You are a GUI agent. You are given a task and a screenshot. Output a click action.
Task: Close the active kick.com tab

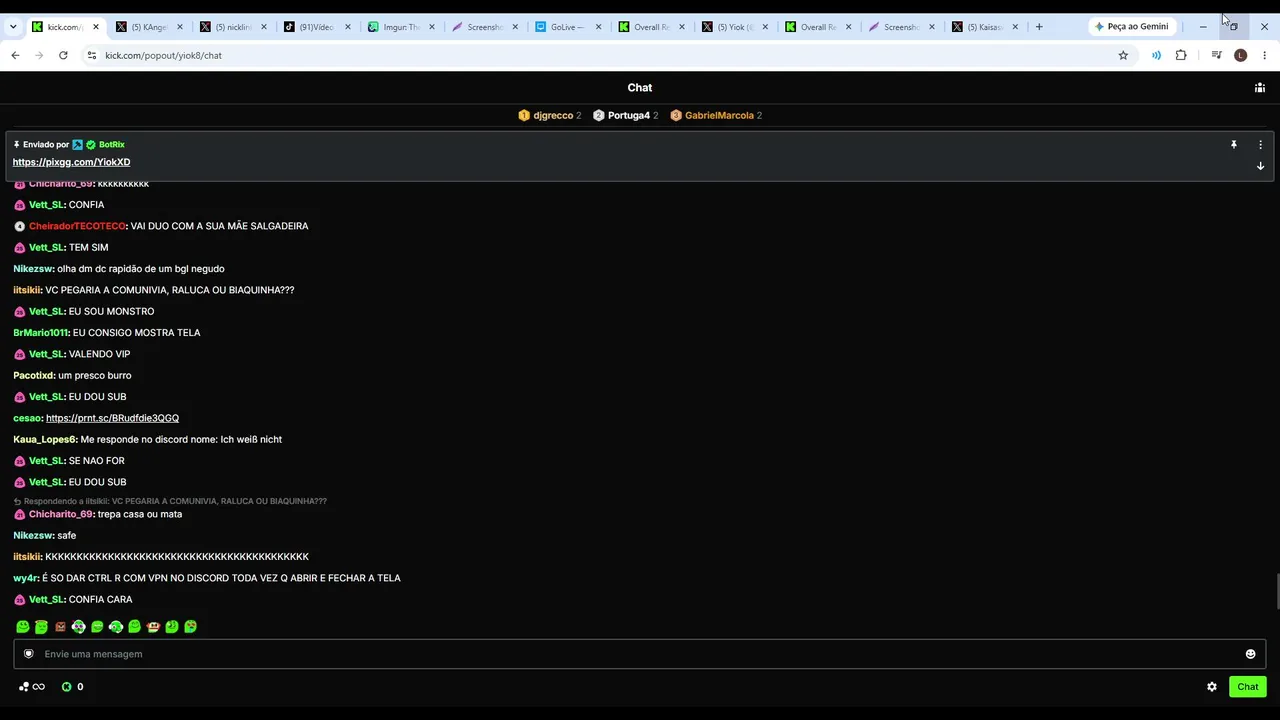pos(96,27)
